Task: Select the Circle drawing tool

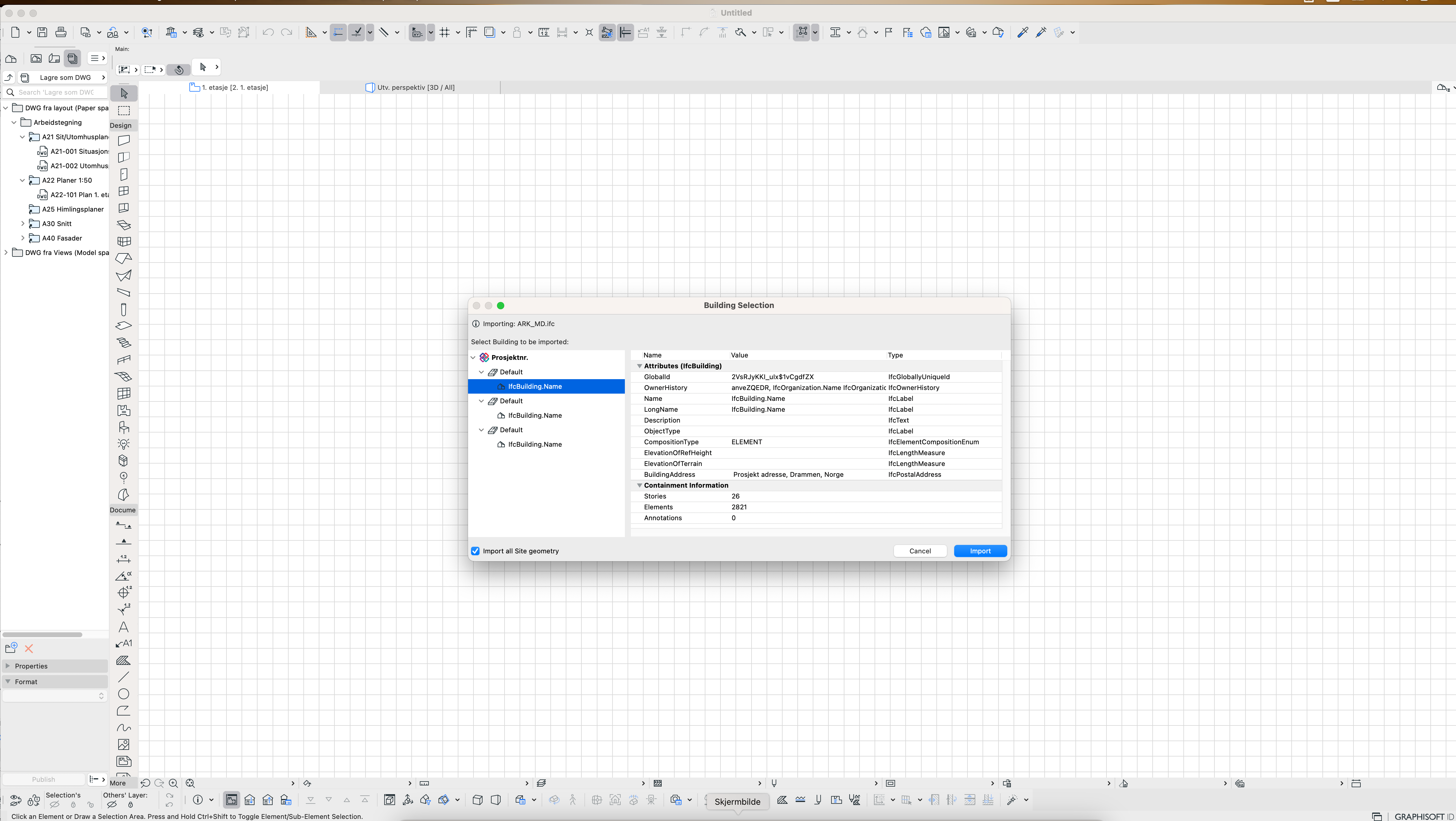Action: click(x=123, y=694)
